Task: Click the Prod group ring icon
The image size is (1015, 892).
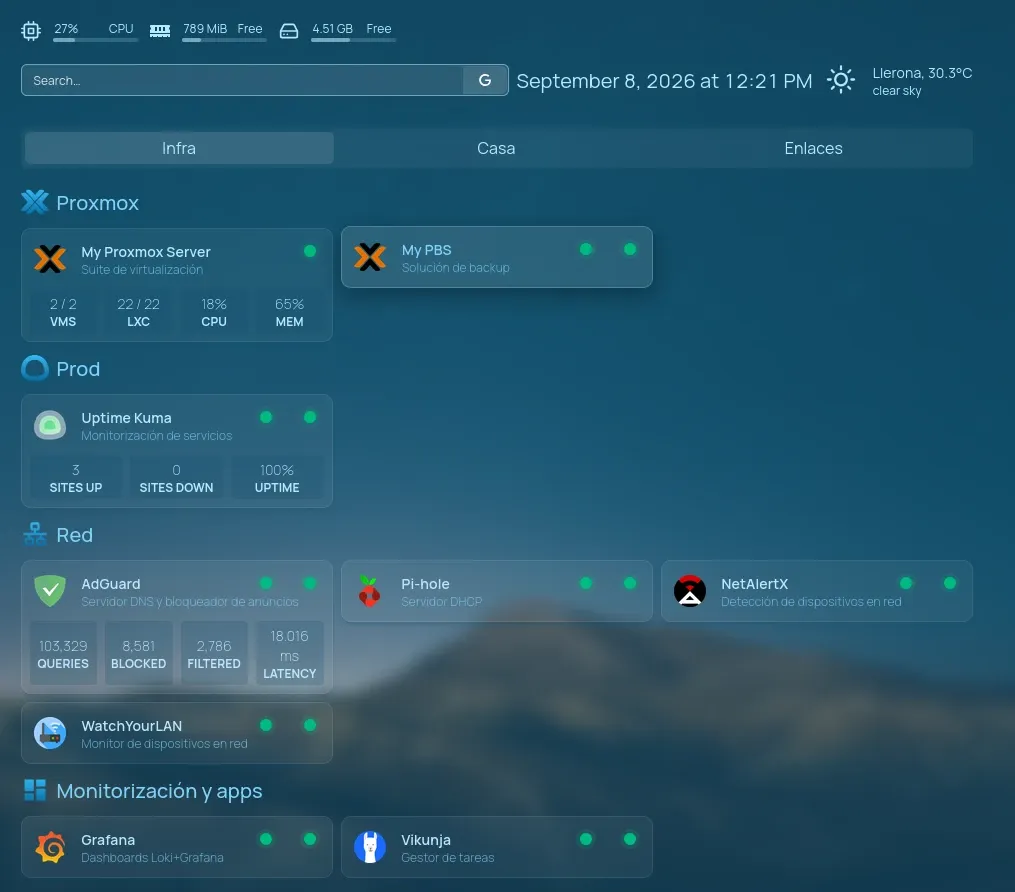Action: point(35,368)
